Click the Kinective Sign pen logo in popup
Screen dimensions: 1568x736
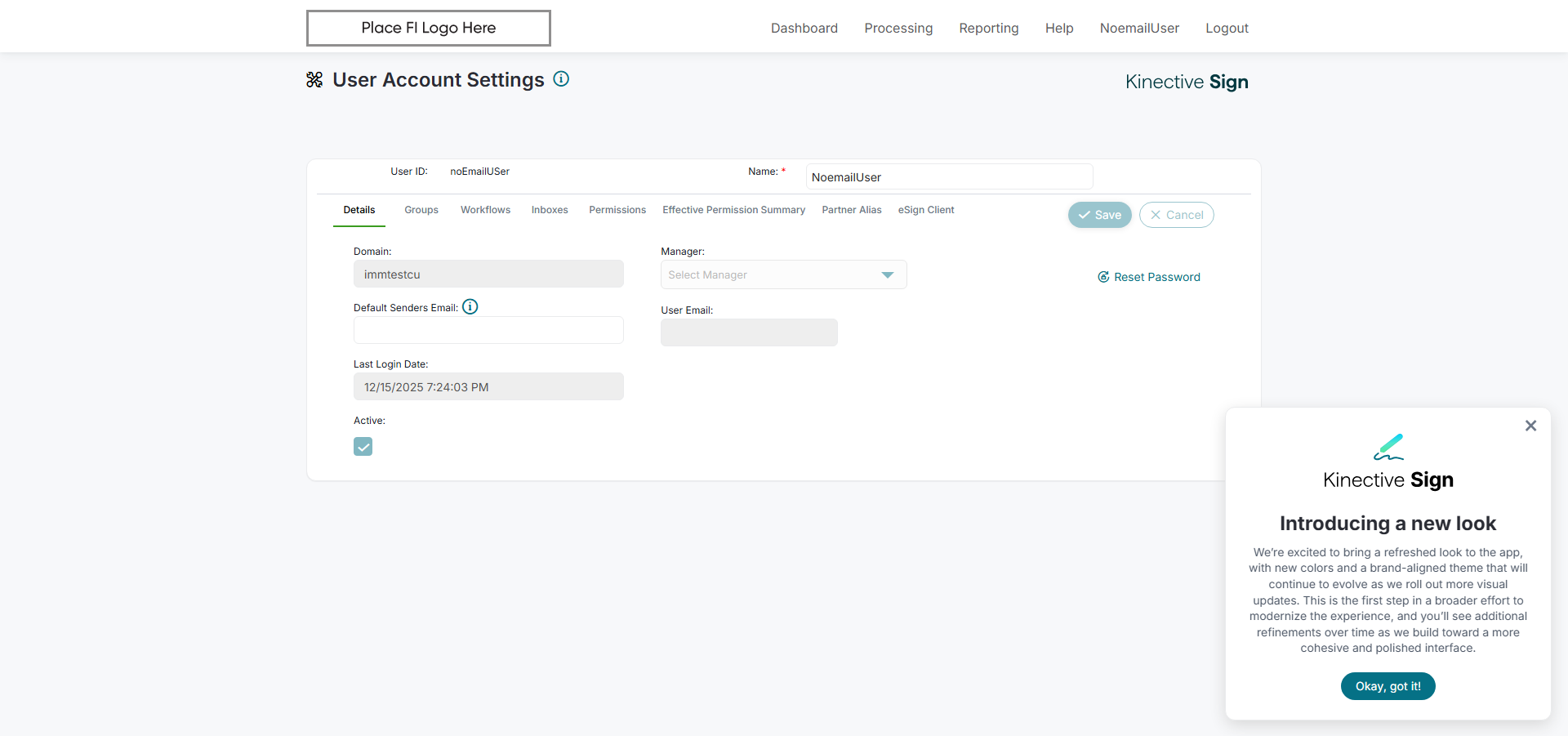(x=1388, y=448)
